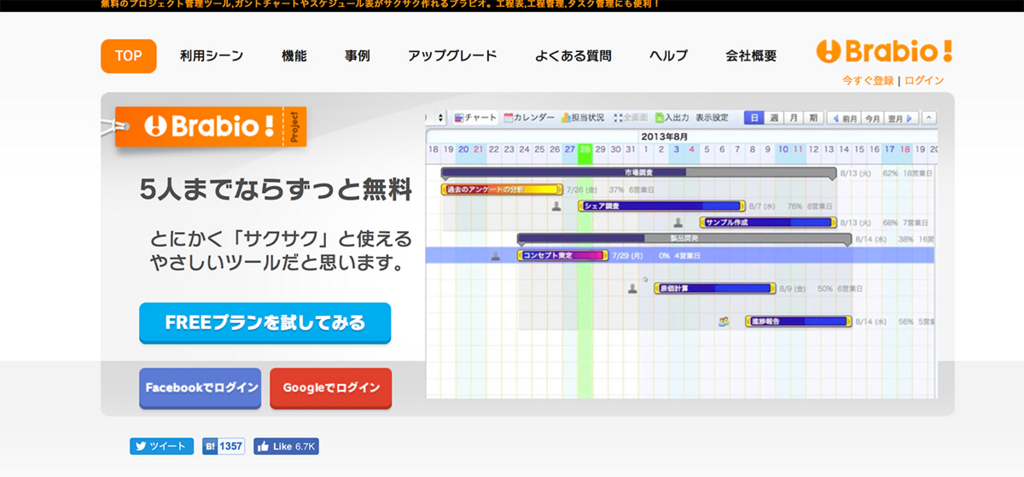Screen dimensions: 1024x477
Task: Click the person icon beside 原価計算
Action: pyautogui.click(x=632, y=288)
